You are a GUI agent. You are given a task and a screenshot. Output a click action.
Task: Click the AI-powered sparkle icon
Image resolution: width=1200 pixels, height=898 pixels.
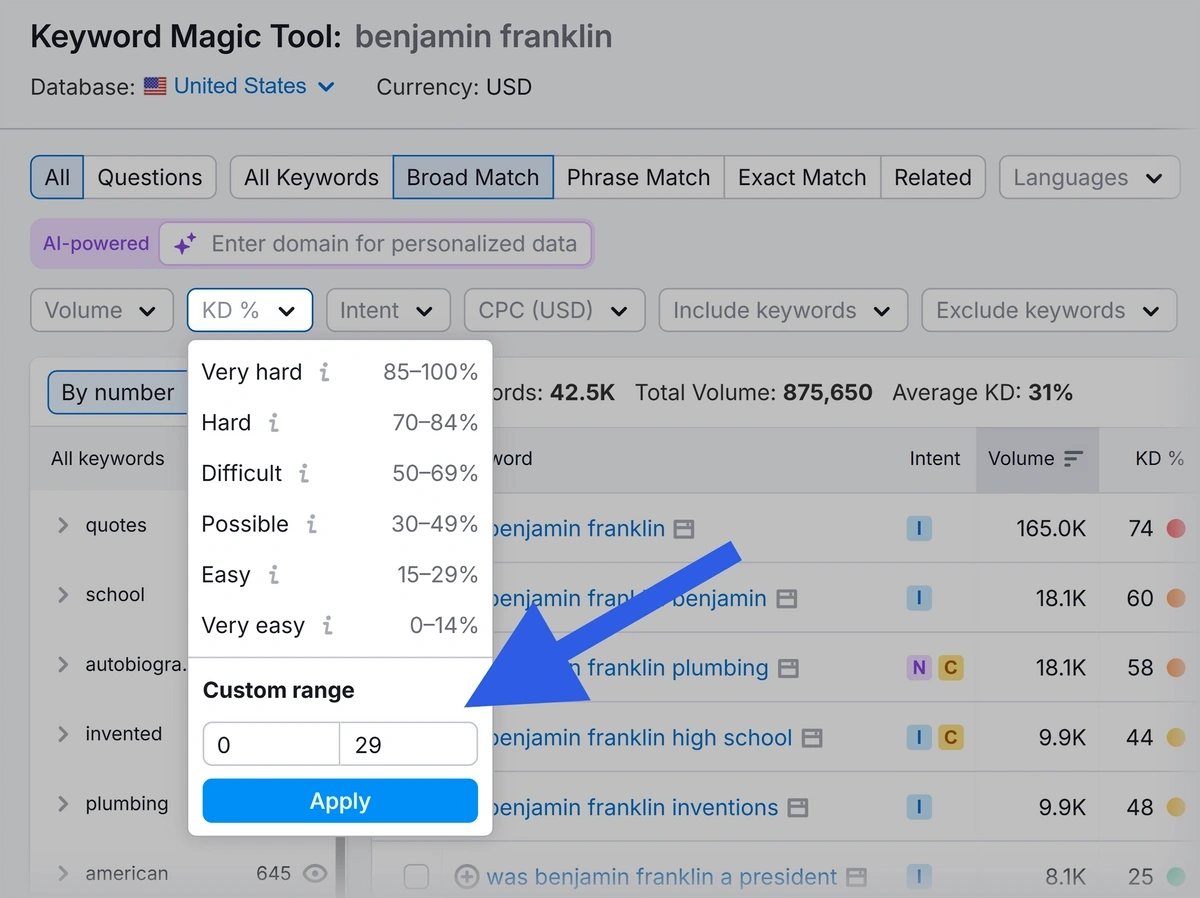pos(185,244)
